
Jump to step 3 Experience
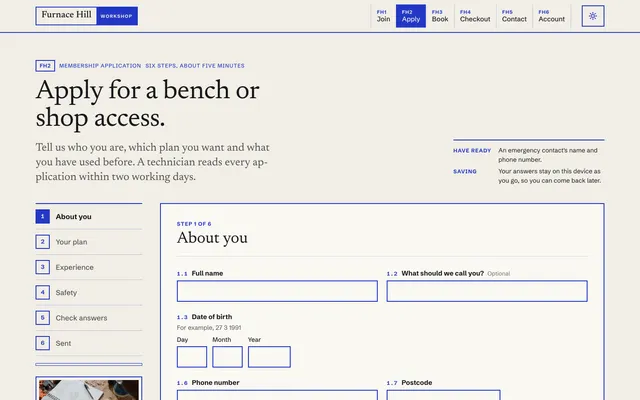[89, 267]
